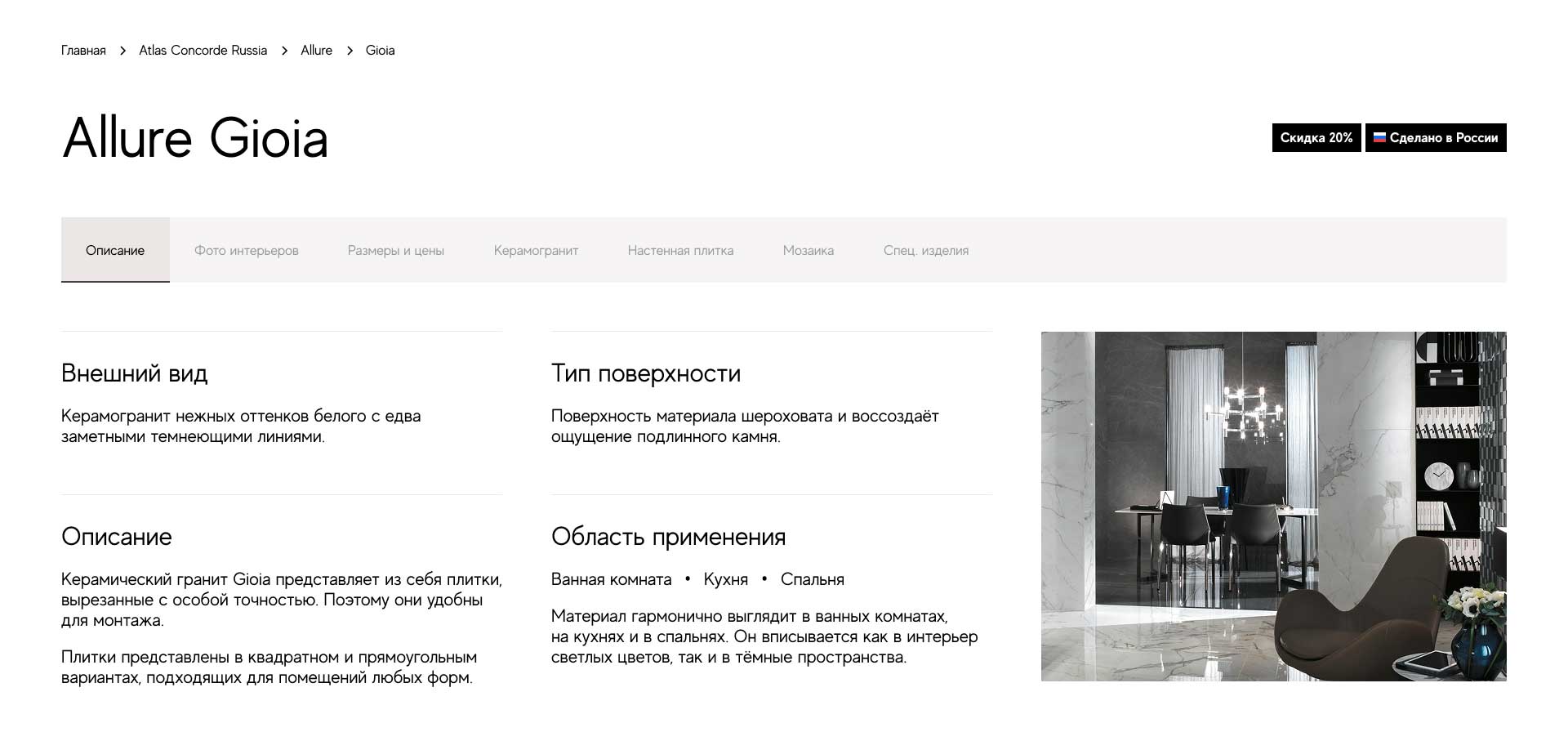Screen dimensions: 1568x750
Task: Click the Allure Gioia page title
Action: [x=195, y=137]
